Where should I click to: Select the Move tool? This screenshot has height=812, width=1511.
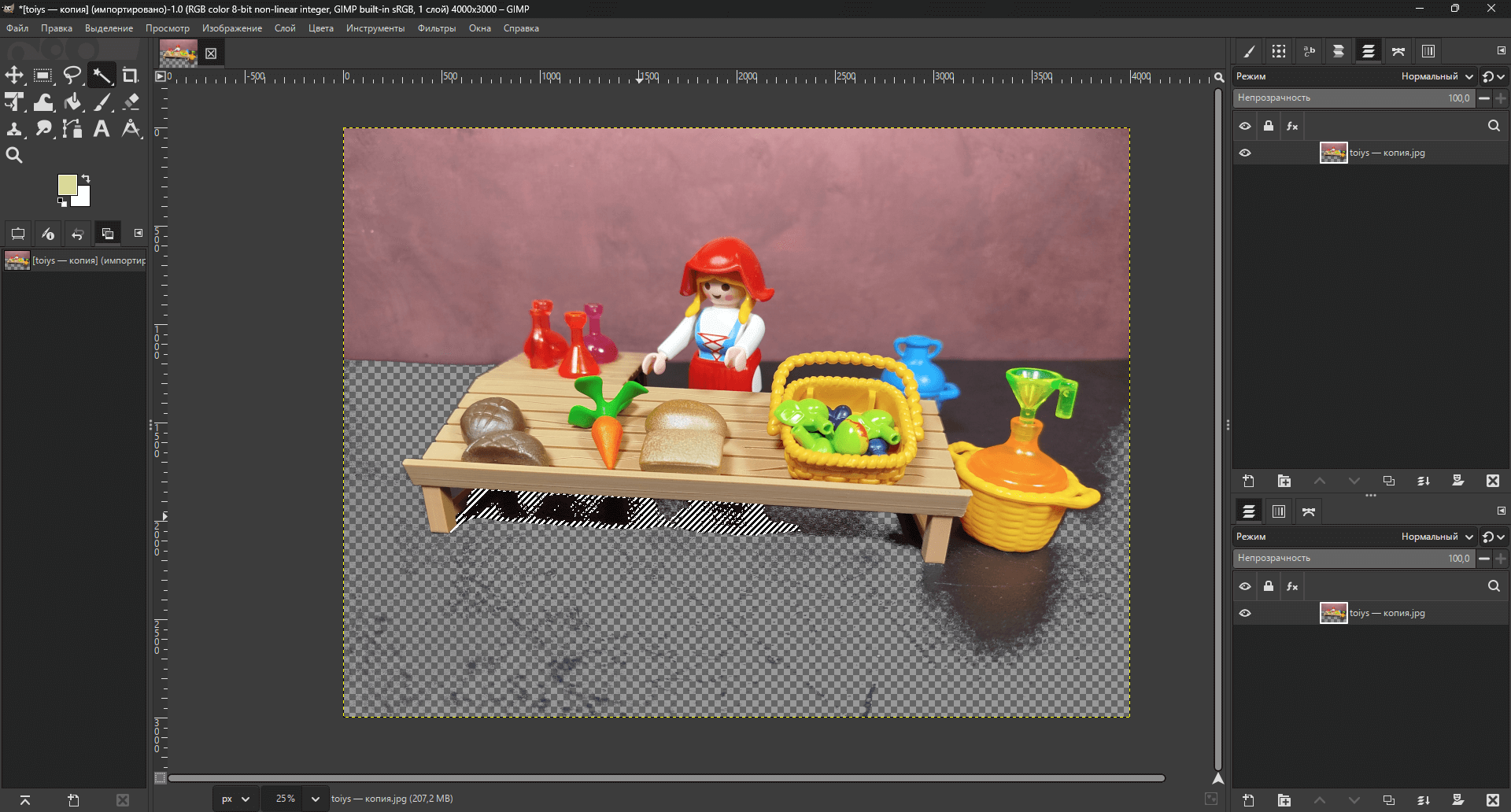coord(14,76)
